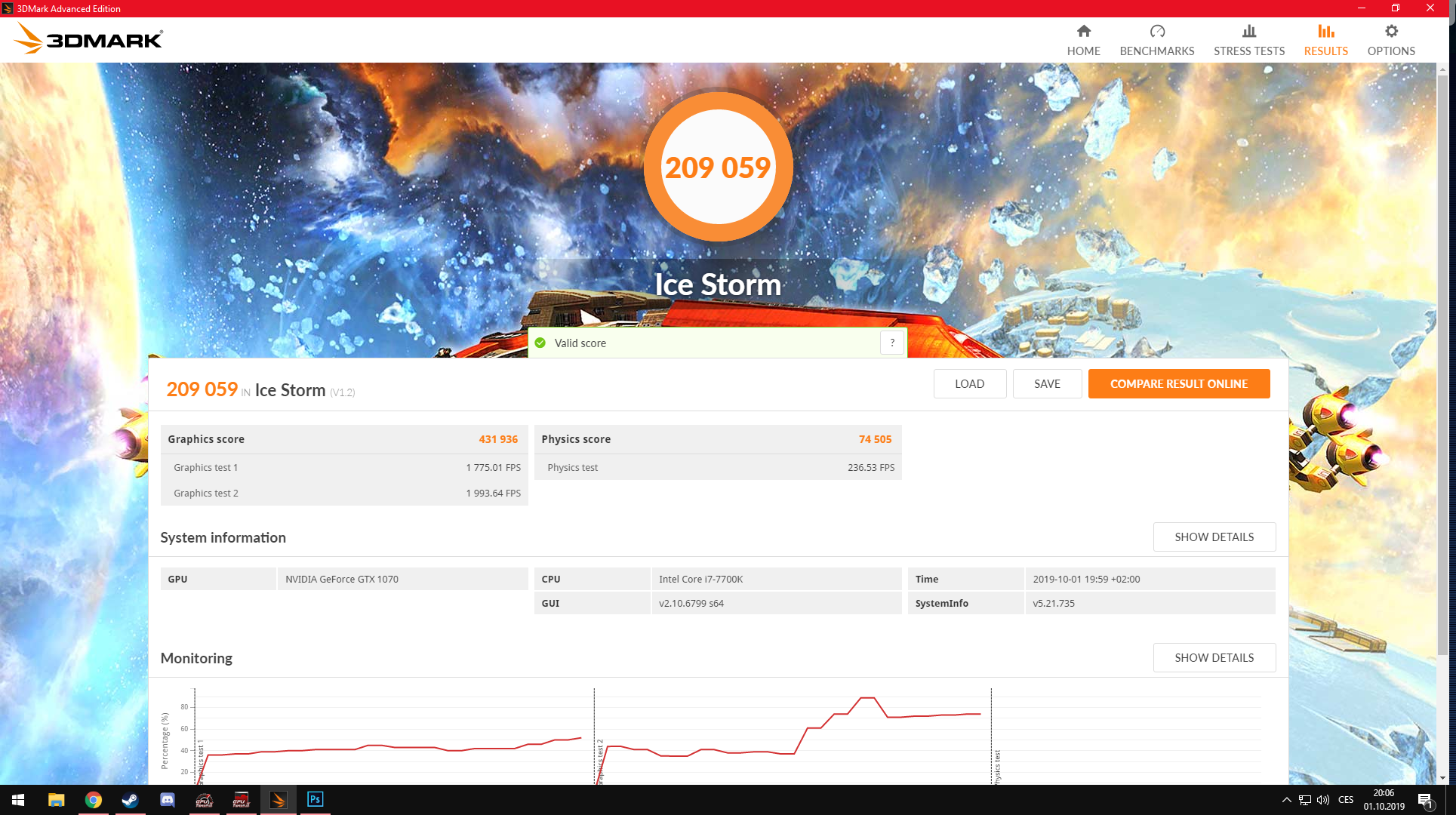Click the LOAD button
The image size is (1456, 815).
[x=970, y=383]
